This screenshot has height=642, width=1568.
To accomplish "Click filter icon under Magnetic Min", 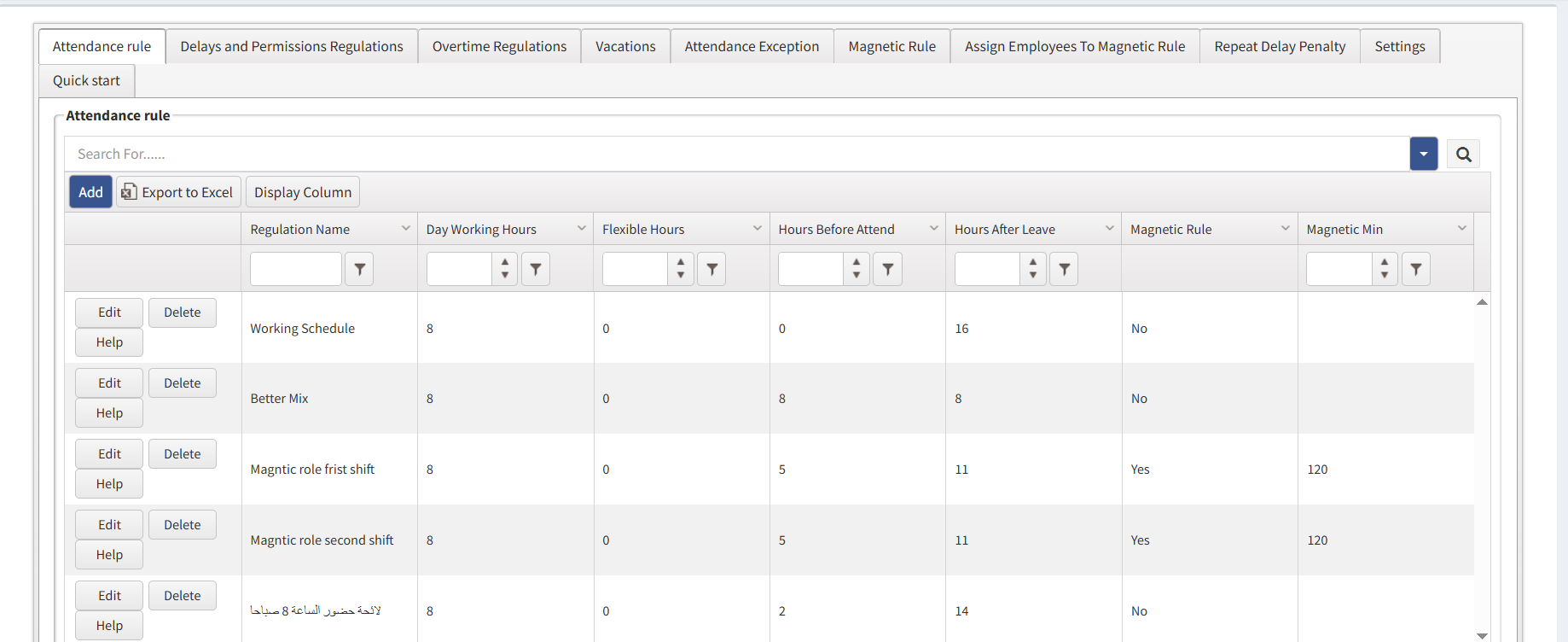I will coord(1415,270).
